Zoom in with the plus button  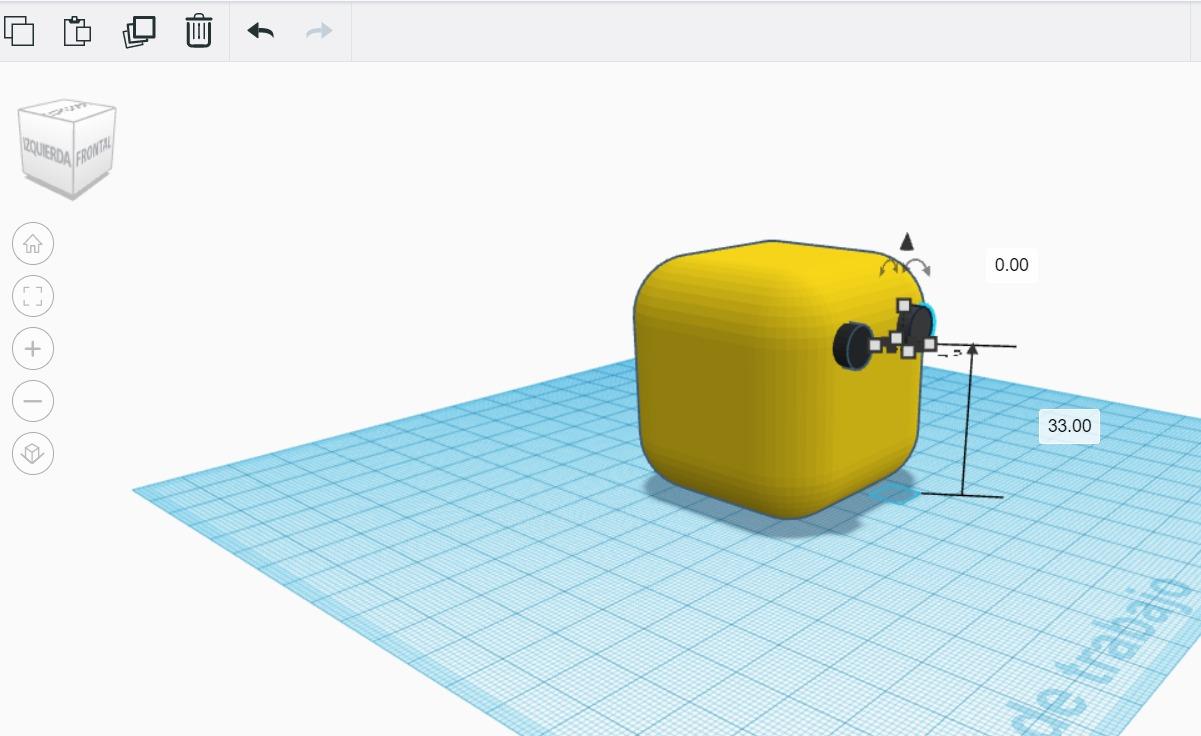[33, 349]
